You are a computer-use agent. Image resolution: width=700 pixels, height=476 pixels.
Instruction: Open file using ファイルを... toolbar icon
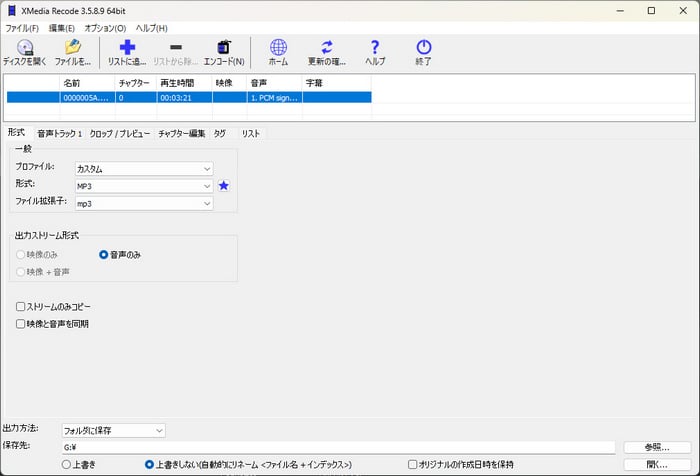(73, 53)
